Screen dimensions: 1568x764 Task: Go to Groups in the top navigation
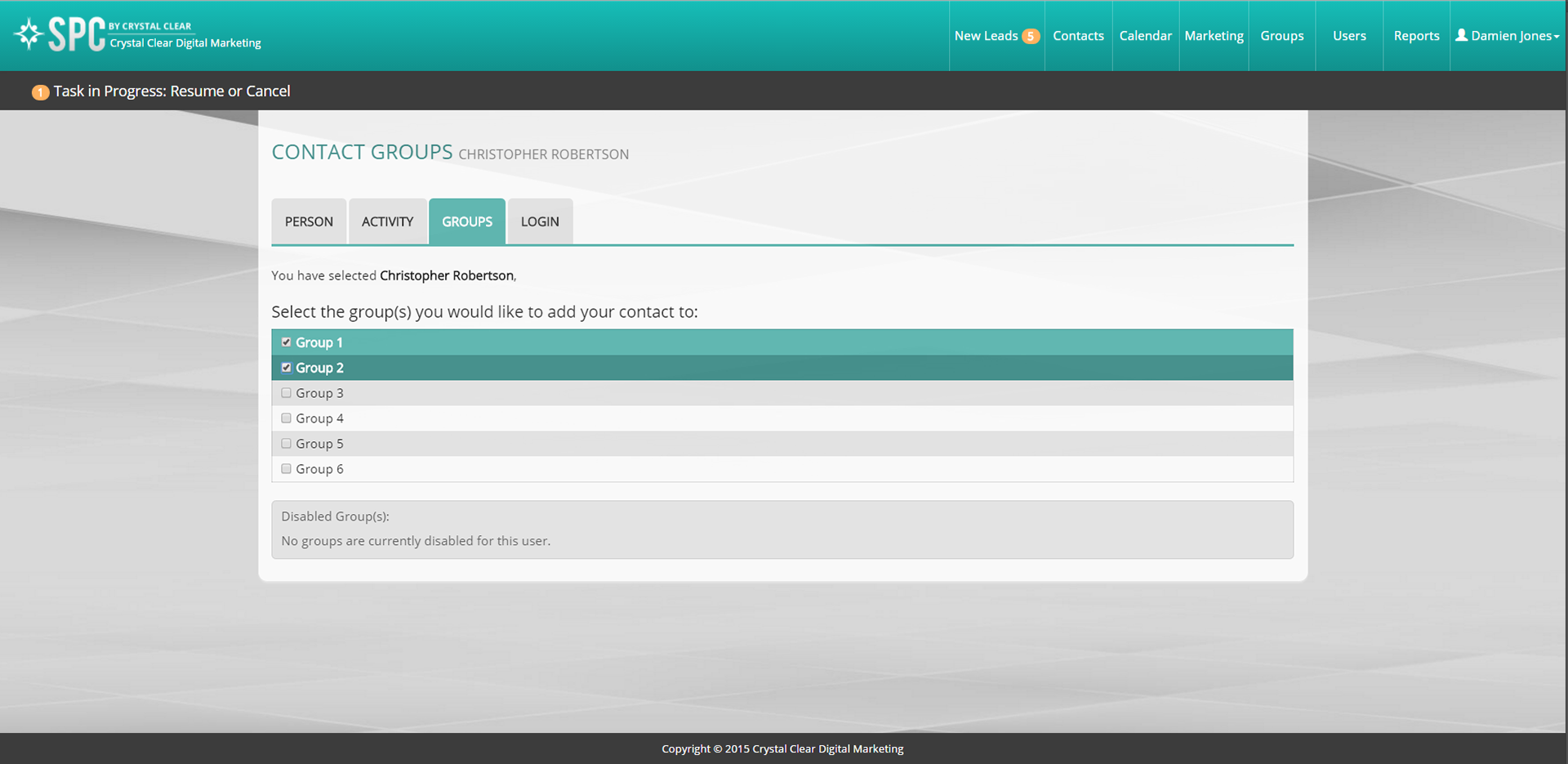[x=1281, y=36]
